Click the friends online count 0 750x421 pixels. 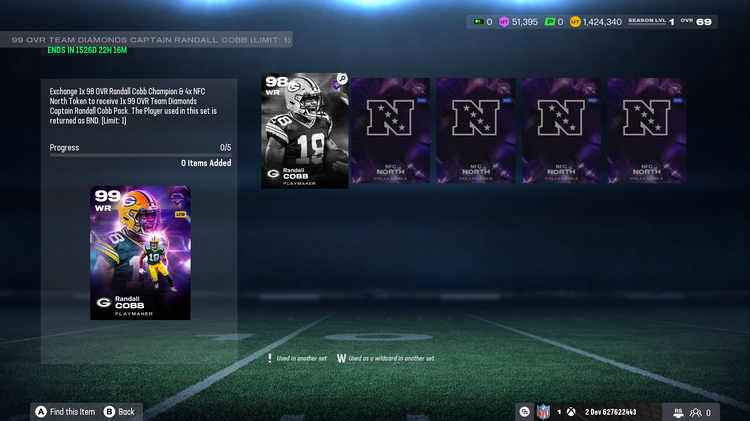click(x=708, y=412)
